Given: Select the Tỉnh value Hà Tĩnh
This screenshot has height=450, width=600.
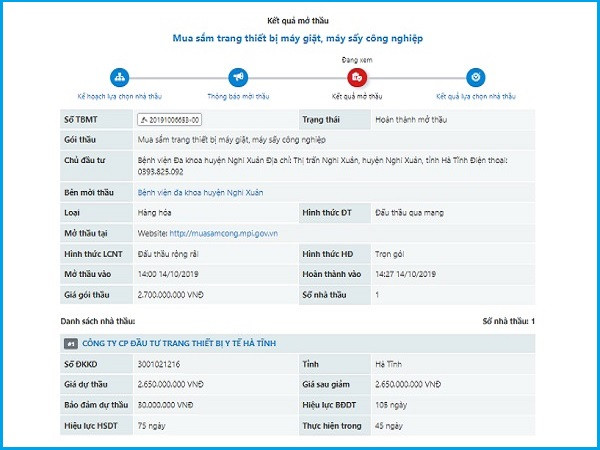Looking at the screenshot, I should tap(388, 364).
